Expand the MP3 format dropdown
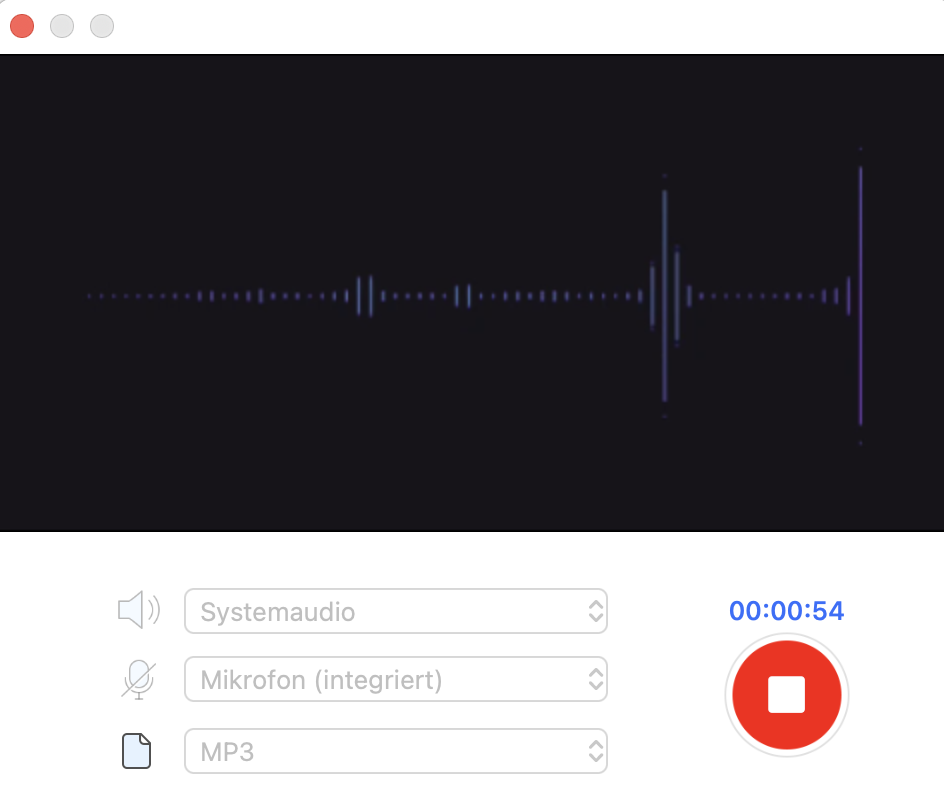Image resolution: width=944 pixels, height=808 pixels. (395, 751)
